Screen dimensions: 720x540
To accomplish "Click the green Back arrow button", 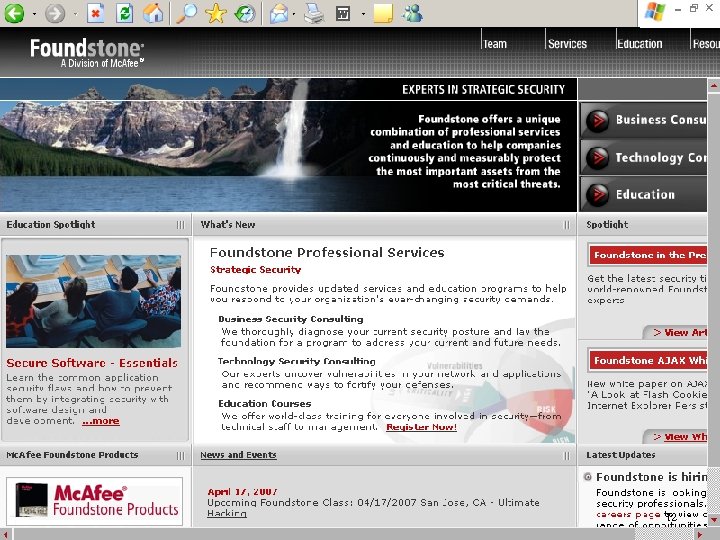I will (x=14, y=13).
